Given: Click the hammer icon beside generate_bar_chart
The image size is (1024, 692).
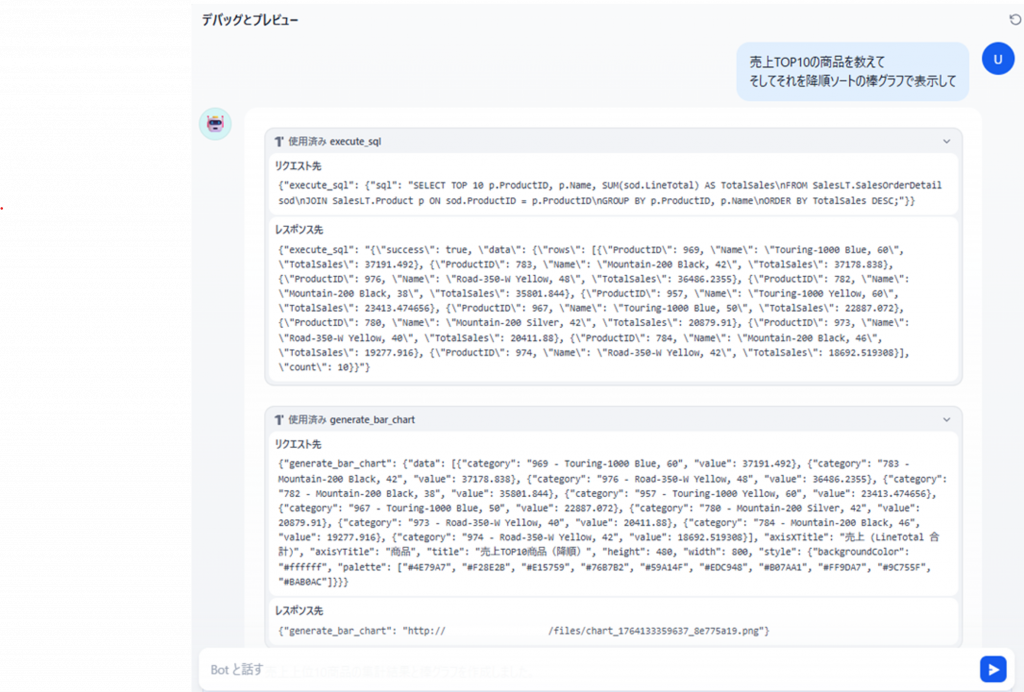Looking at the screenshot, I should tap(279, 420).
